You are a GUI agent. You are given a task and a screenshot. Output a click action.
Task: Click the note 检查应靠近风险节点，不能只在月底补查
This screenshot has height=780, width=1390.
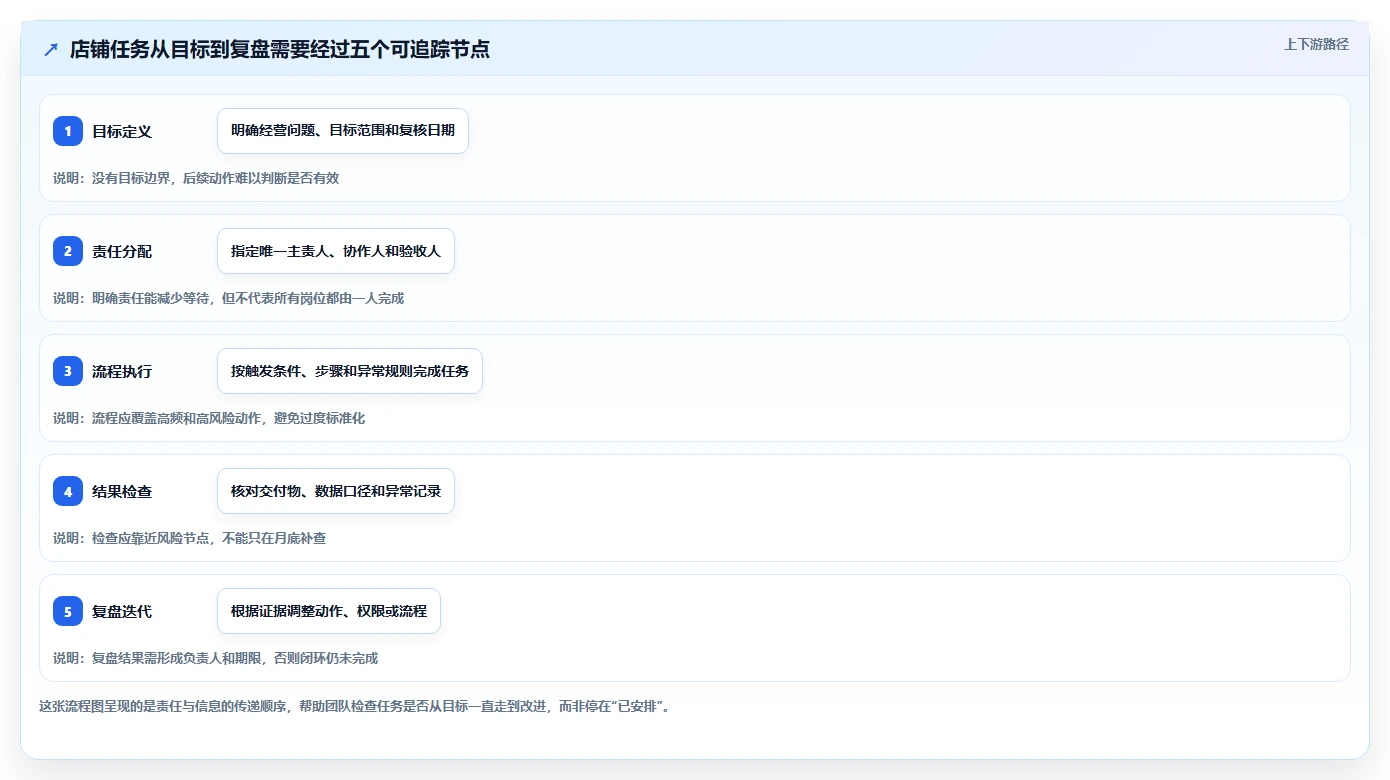click(x=190, y=538)
